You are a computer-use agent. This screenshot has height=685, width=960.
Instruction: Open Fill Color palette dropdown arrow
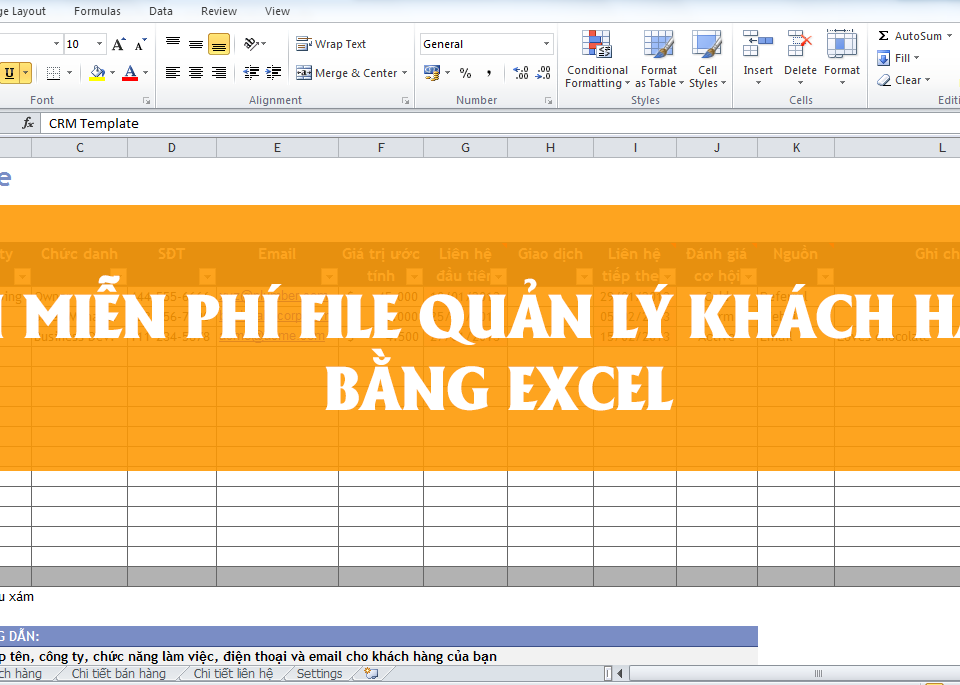coord(113,73)
